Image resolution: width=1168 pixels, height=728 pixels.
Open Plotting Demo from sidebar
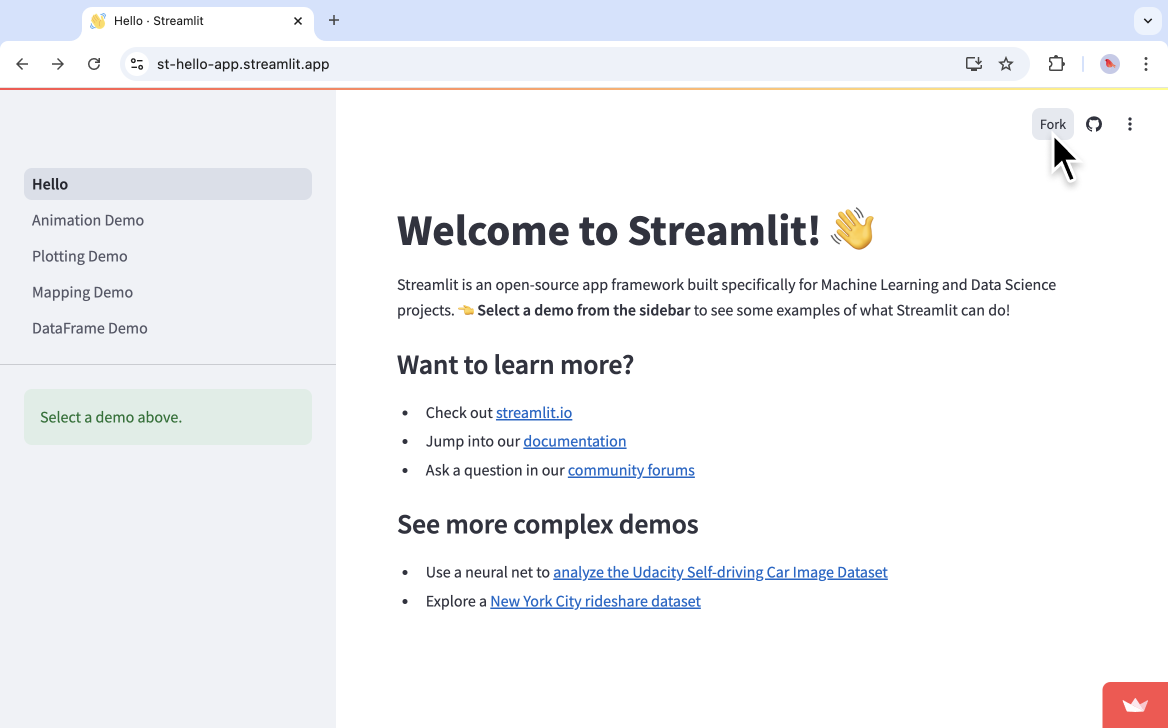[x=80, y=256]
